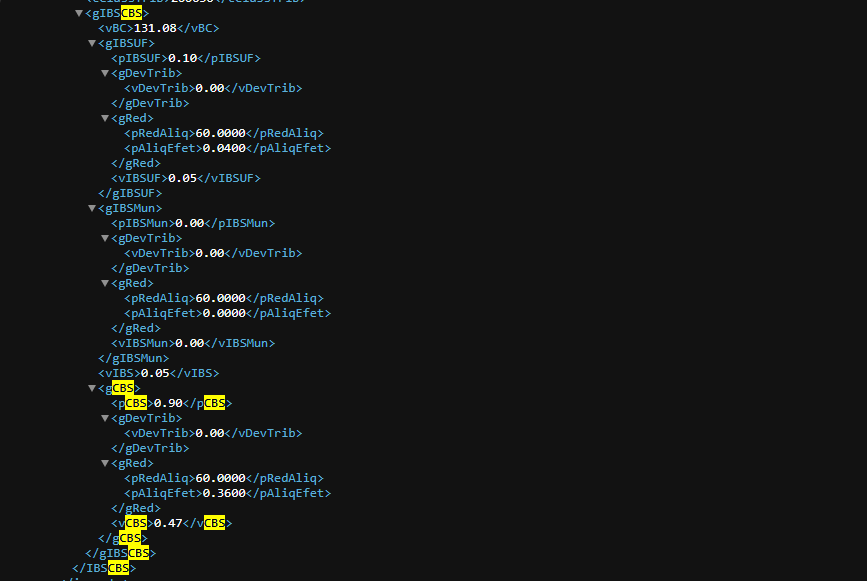Viewport: 867px width, 581px height.
Task: Collapse the gCBS node triangle
Action: 92,388
